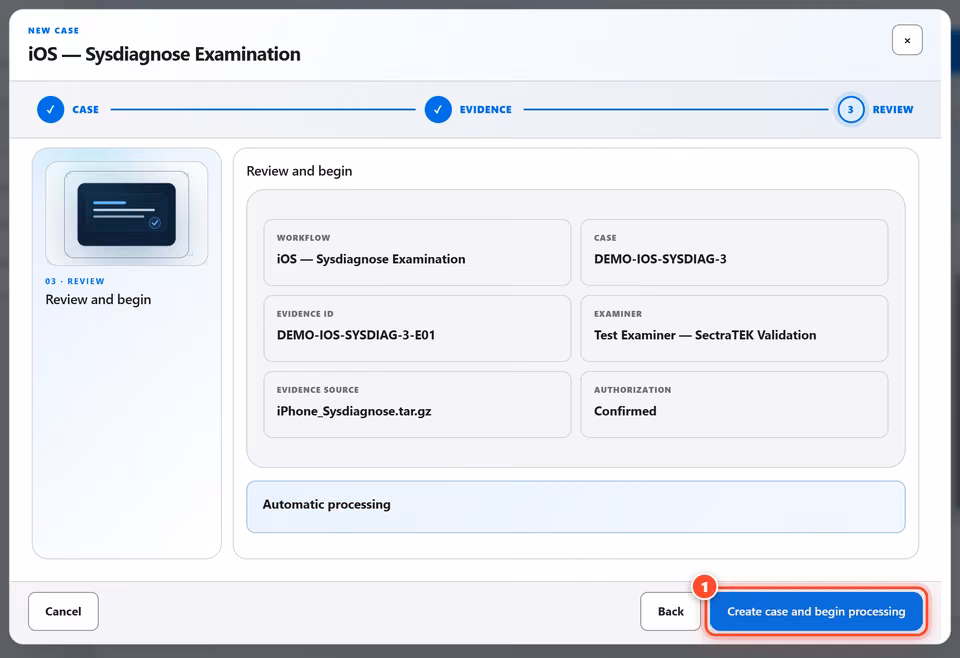Select examiner Test Examiner — SectraTEK Validation

705,335
